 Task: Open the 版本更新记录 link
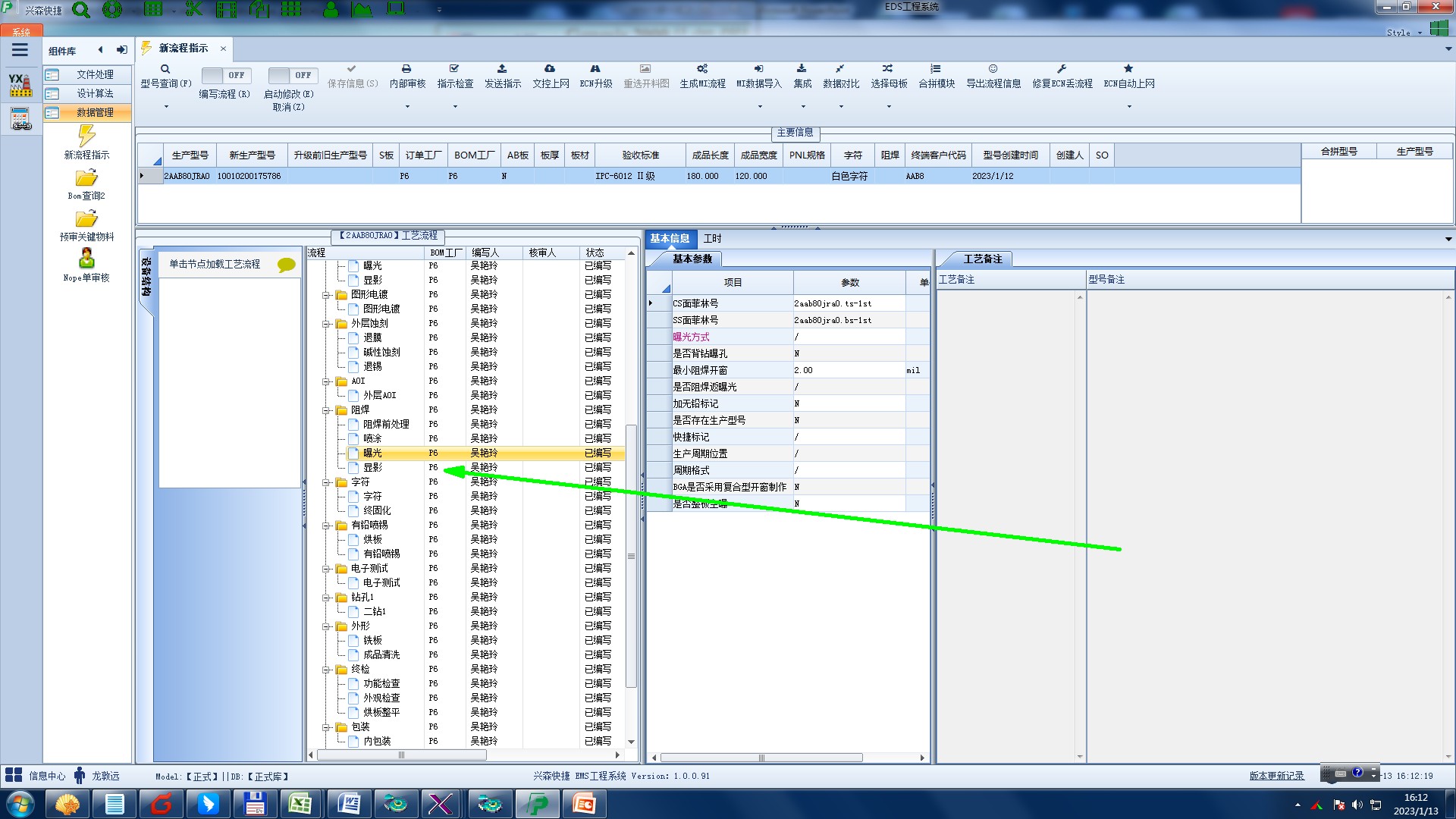(1276, 776)
